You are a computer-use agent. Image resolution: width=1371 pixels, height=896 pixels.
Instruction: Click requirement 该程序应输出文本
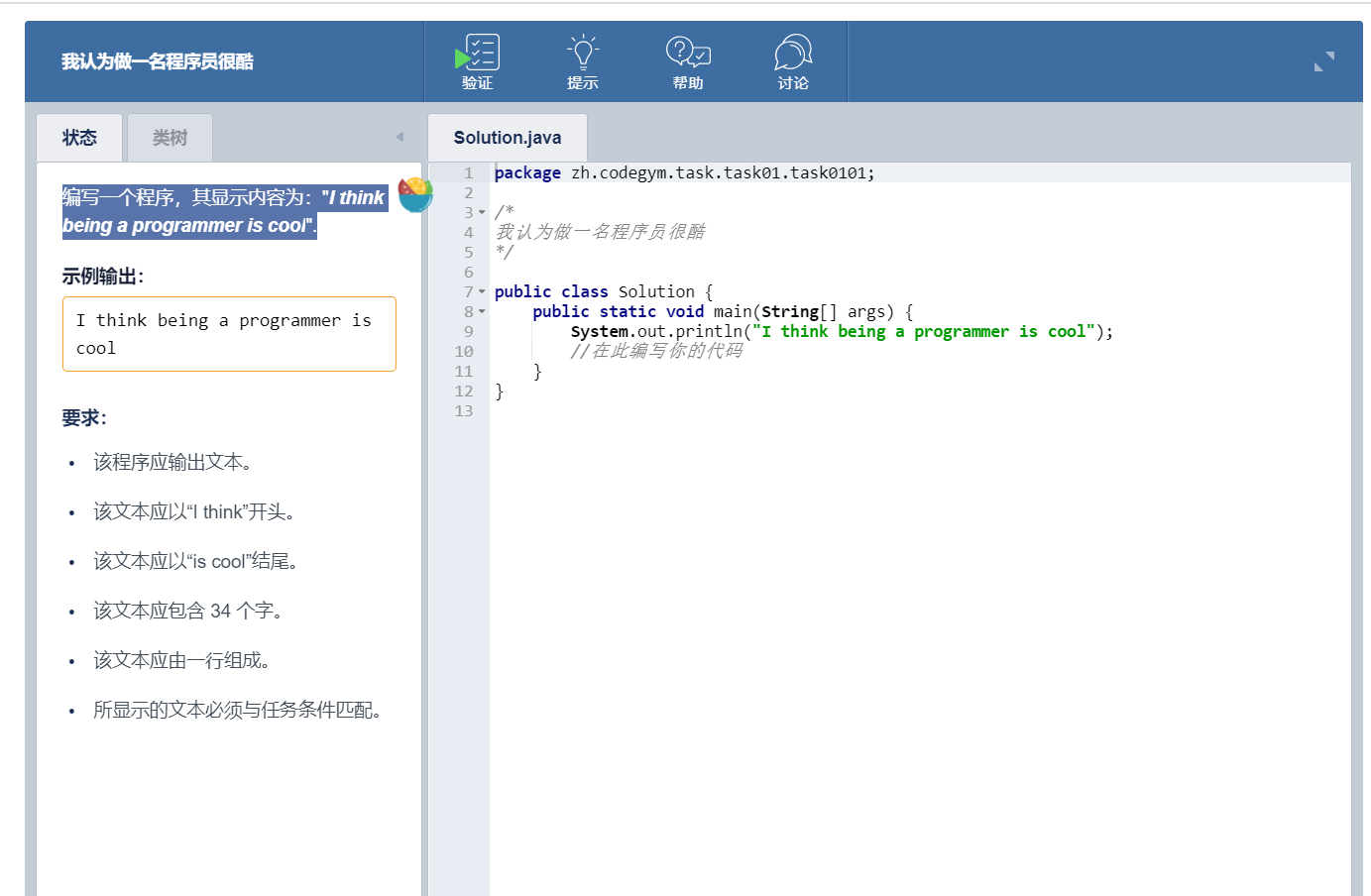click(172, 462)
